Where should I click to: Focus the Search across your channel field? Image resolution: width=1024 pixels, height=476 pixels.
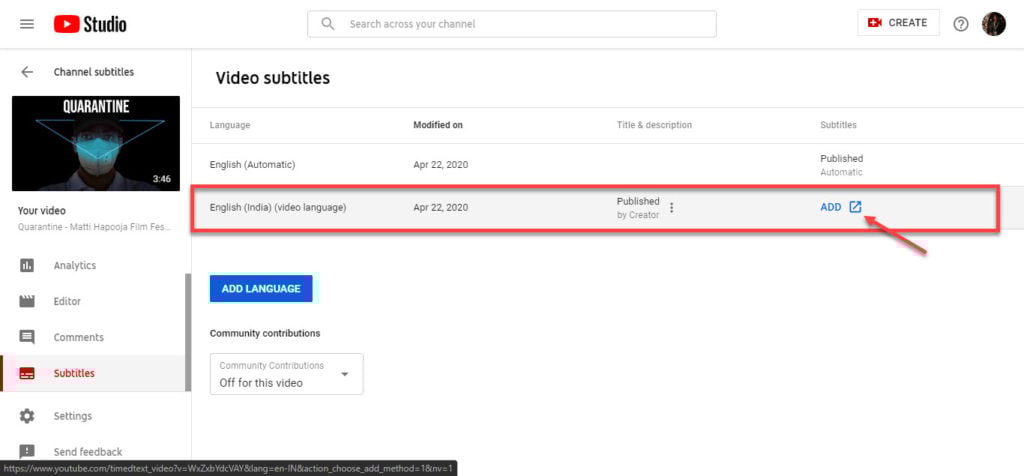pyautogui.click(x=511, y=24)
